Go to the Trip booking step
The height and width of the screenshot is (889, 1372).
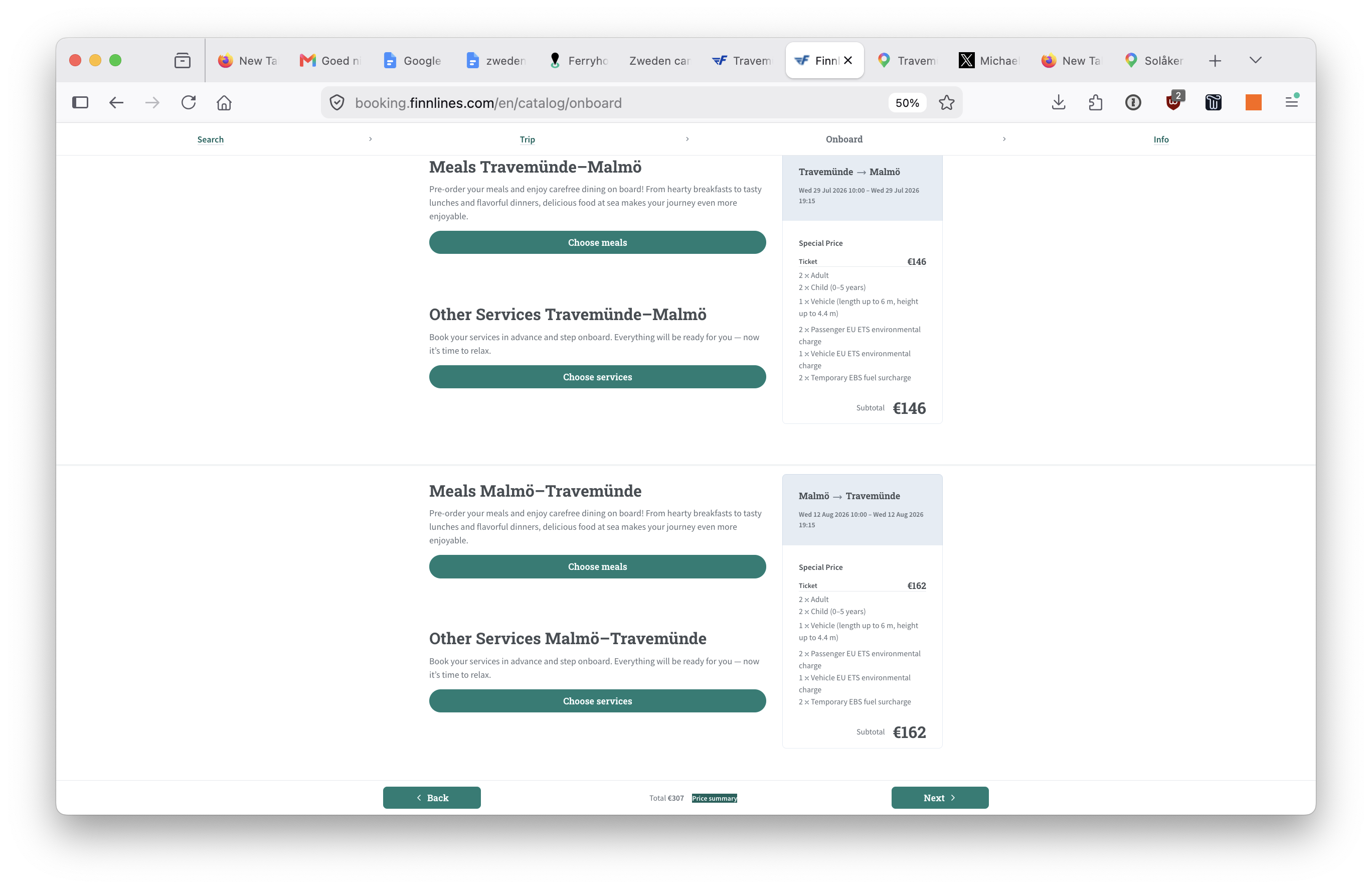(x=527, y=139)
